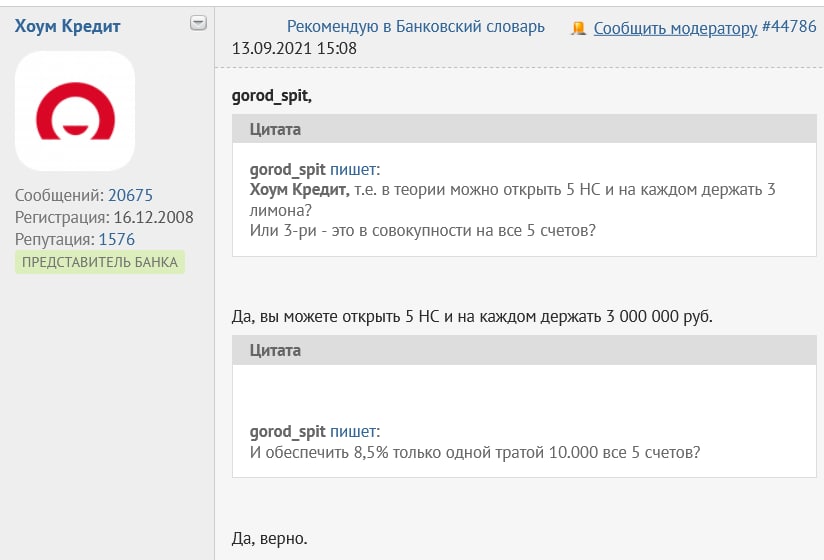This screenshot has height=560, width=824.
Task: Click Рекомендую в Банковский словарь
Action: point(416,26)
